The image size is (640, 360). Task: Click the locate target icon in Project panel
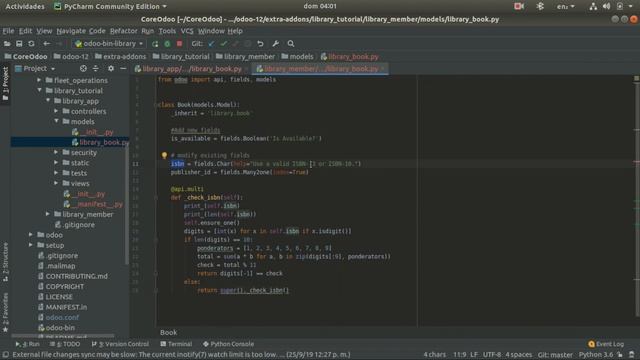[x=83, y=69]
